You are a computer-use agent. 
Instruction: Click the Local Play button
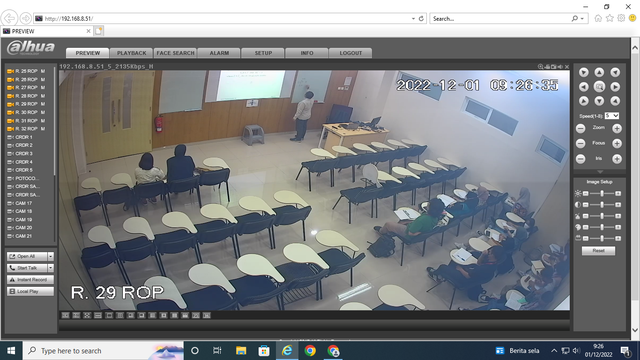click(x=30, y=291)
